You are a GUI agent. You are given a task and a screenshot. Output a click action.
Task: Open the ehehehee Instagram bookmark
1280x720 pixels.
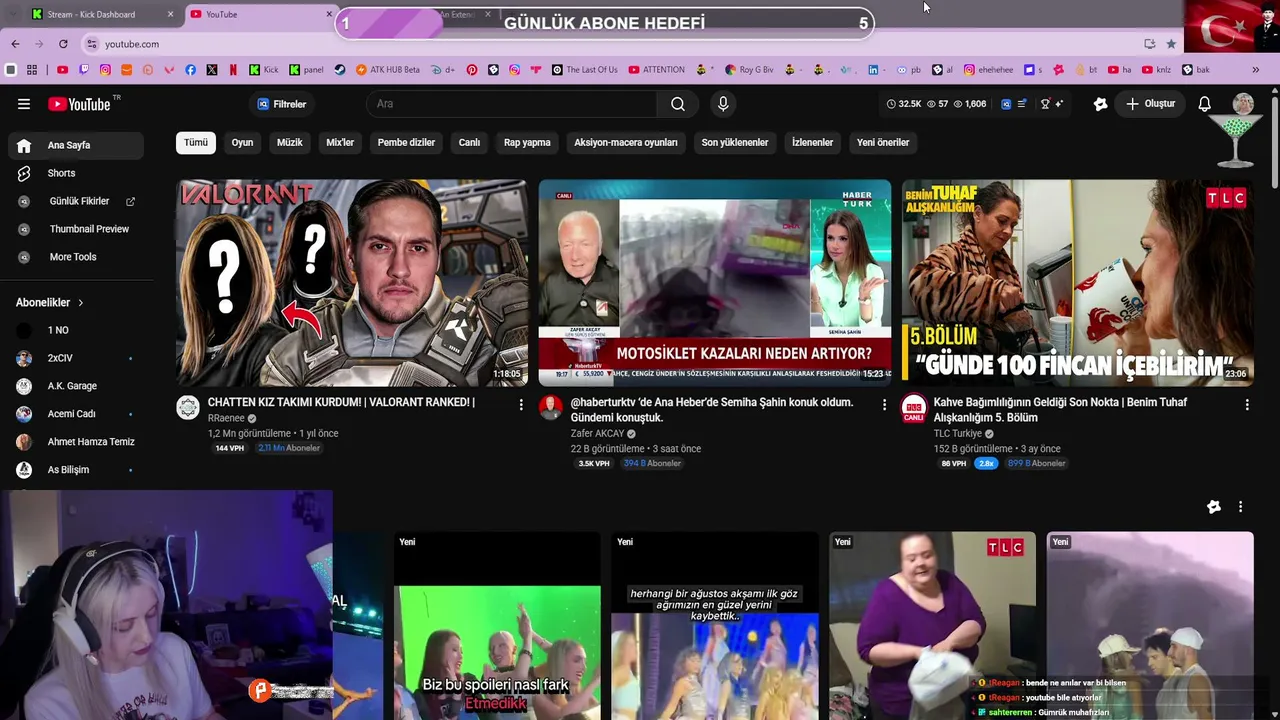coord(989,70)
